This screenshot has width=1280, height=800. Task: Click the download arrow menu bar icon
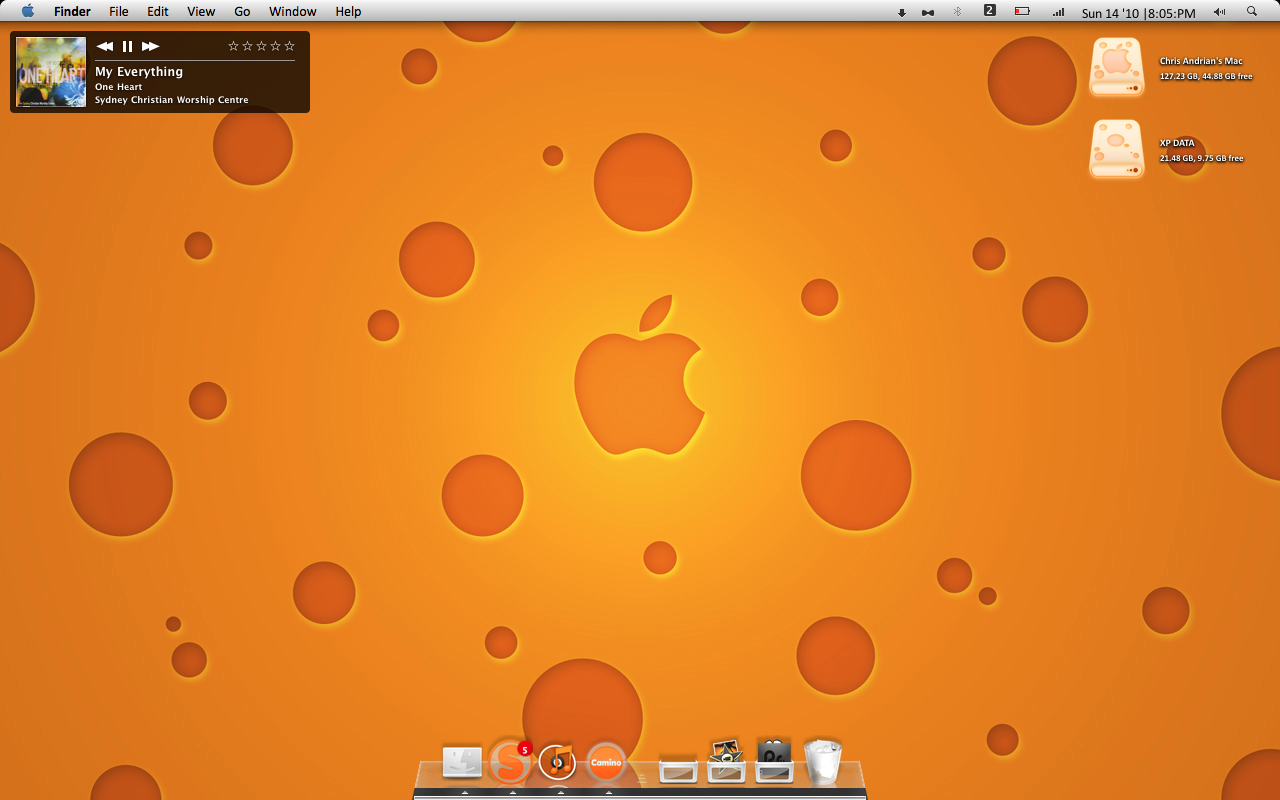[x=901, y=13]
